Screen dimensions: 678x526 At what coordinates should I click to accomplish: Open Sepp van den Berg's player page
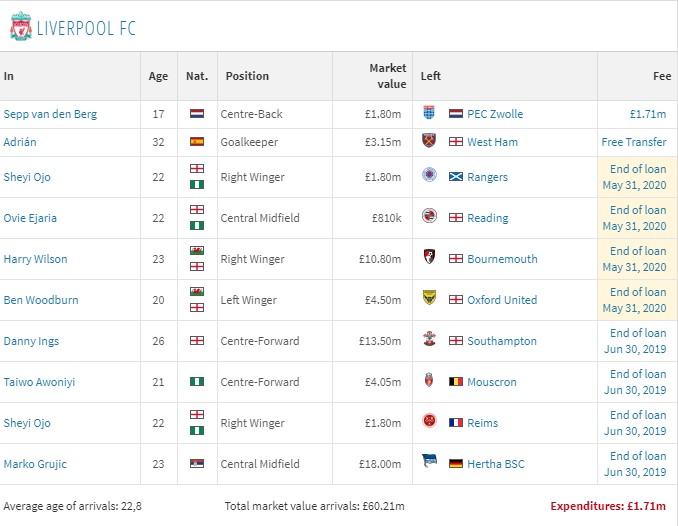[x=50, y=114]
